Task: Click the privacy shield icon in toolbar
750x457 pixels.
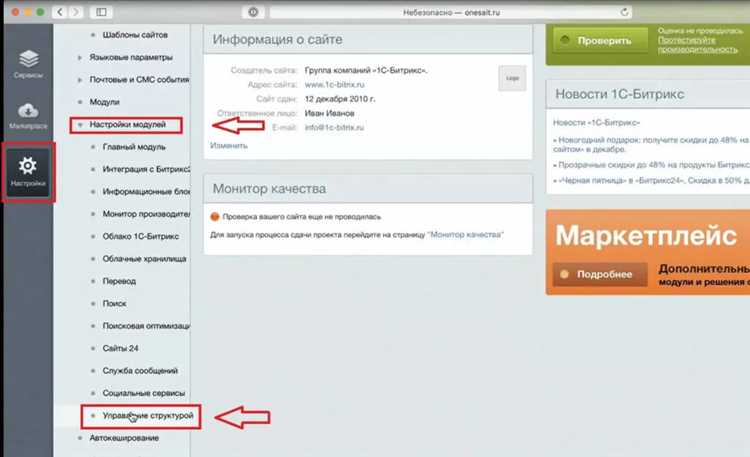Action: tap(253, 12)
